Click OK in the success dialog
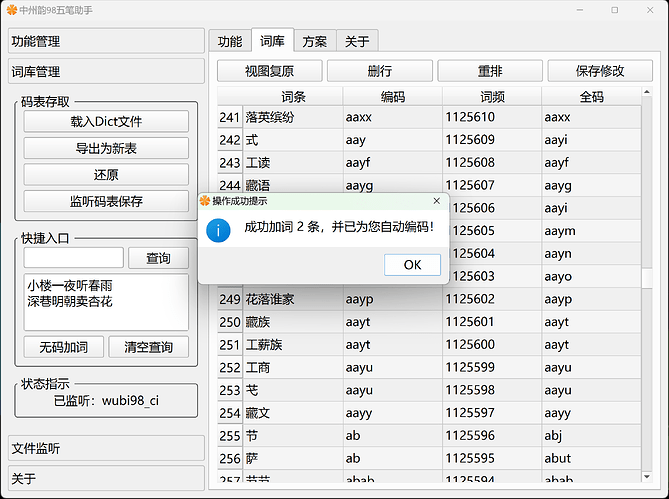 click(x=412, y=264)
